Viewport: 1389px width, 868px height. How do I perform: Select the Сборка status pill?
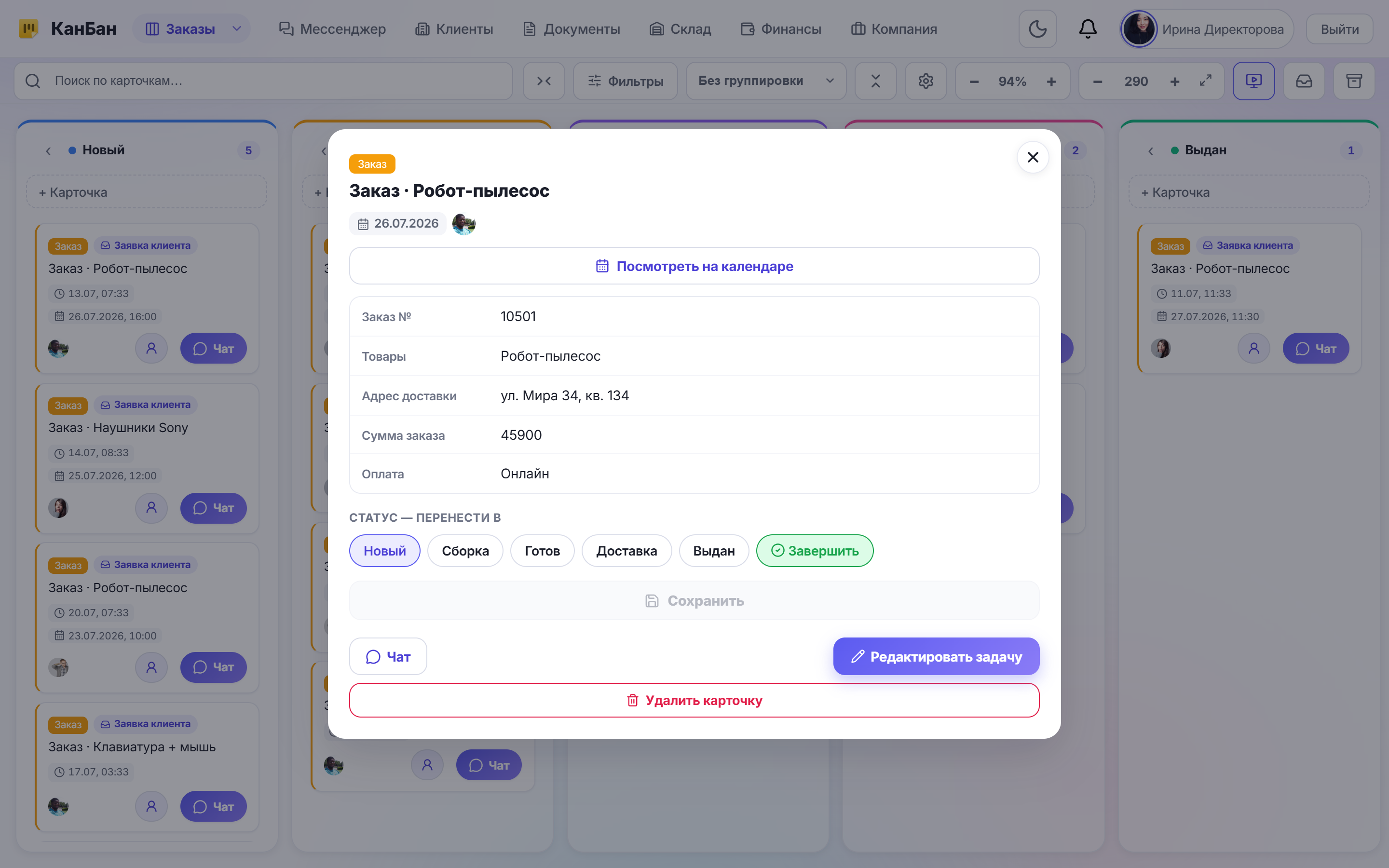465,551
